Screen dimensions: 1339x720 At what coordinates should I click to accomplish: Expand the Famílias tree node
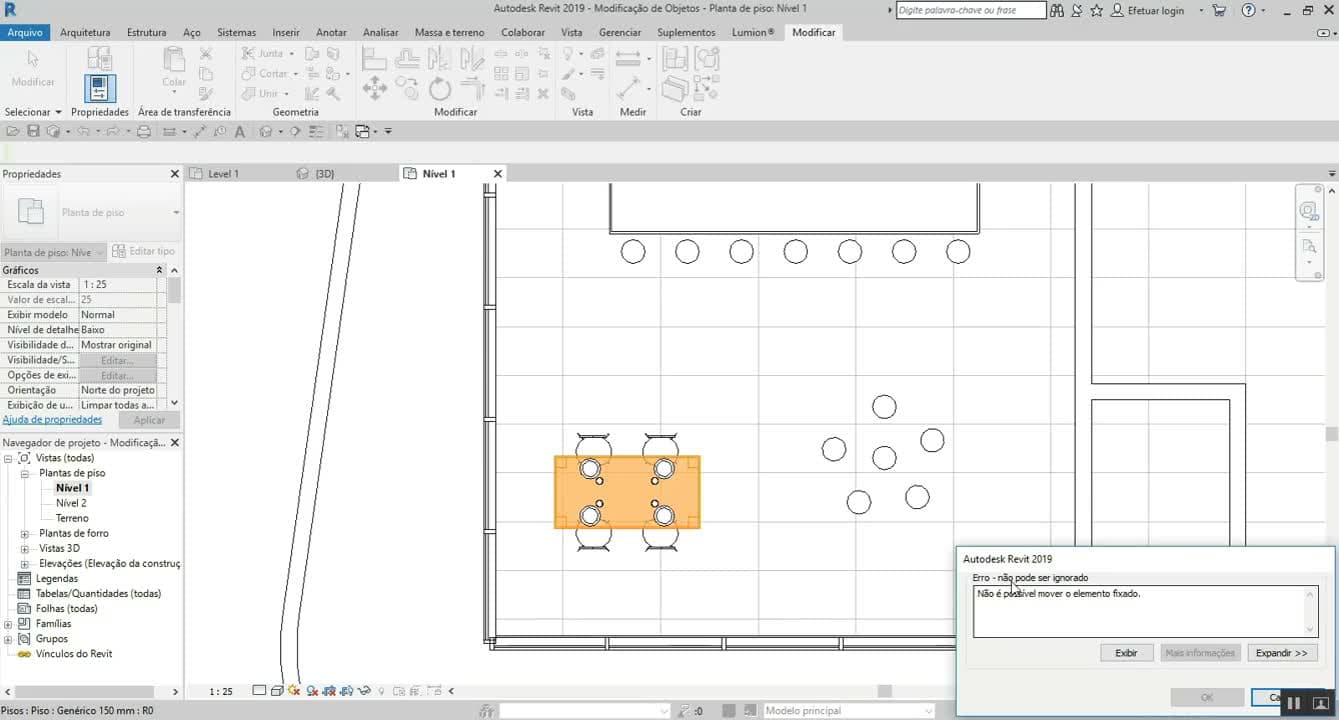pos(8,623)
